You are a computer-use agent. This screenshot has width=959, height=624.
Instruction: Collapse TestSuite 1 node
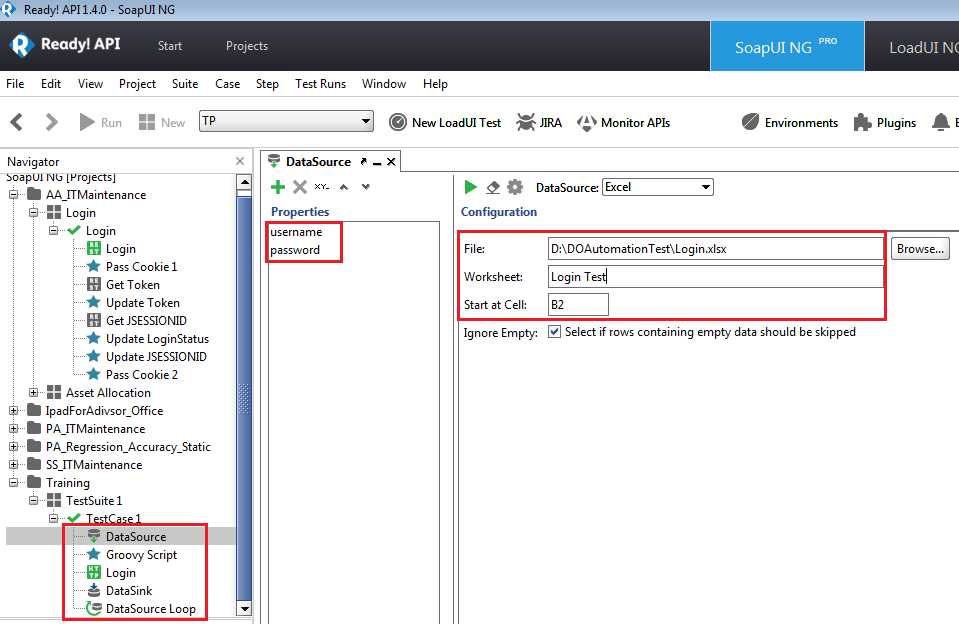coord(34,500)
